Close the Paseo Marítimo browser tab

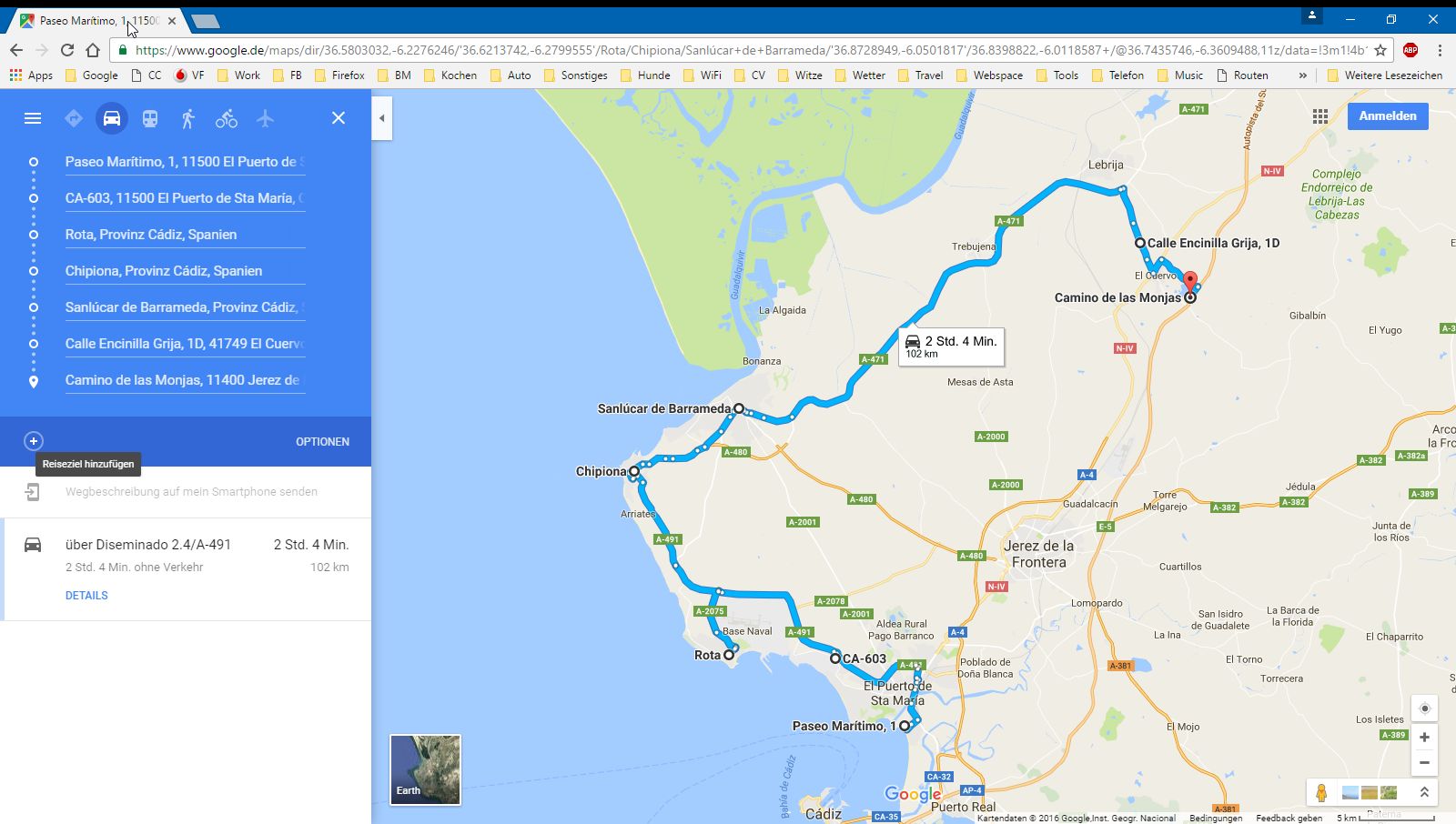172,20
